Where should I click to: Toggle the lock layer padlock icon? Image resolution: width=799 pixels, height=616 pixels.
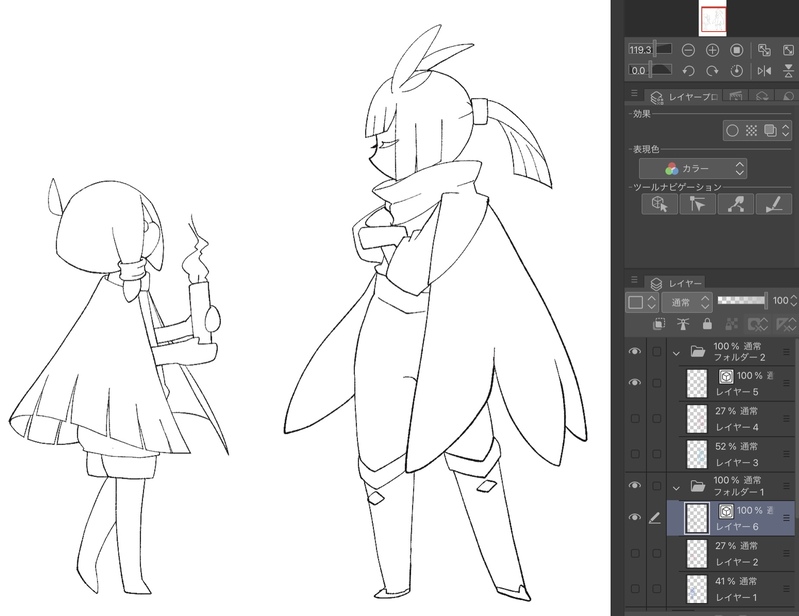[707, 324]
